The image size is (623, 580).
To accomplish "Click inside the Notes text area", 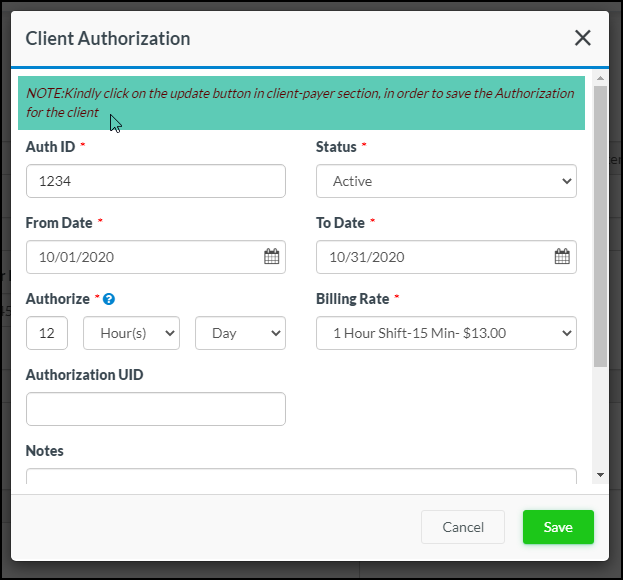I will coord(300,477).
